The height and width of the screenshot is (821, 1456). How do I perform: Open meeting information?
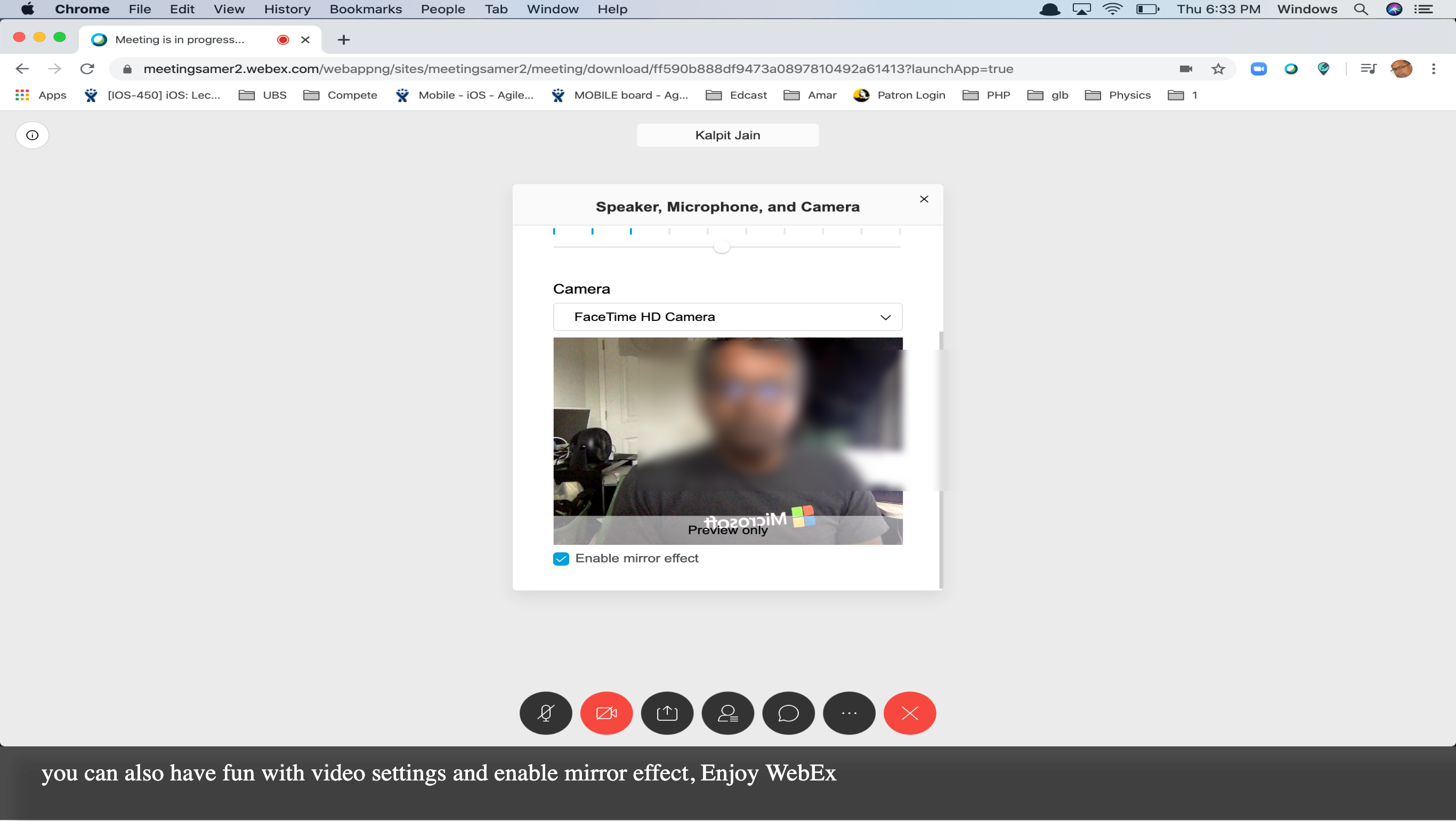pos(31,134)
